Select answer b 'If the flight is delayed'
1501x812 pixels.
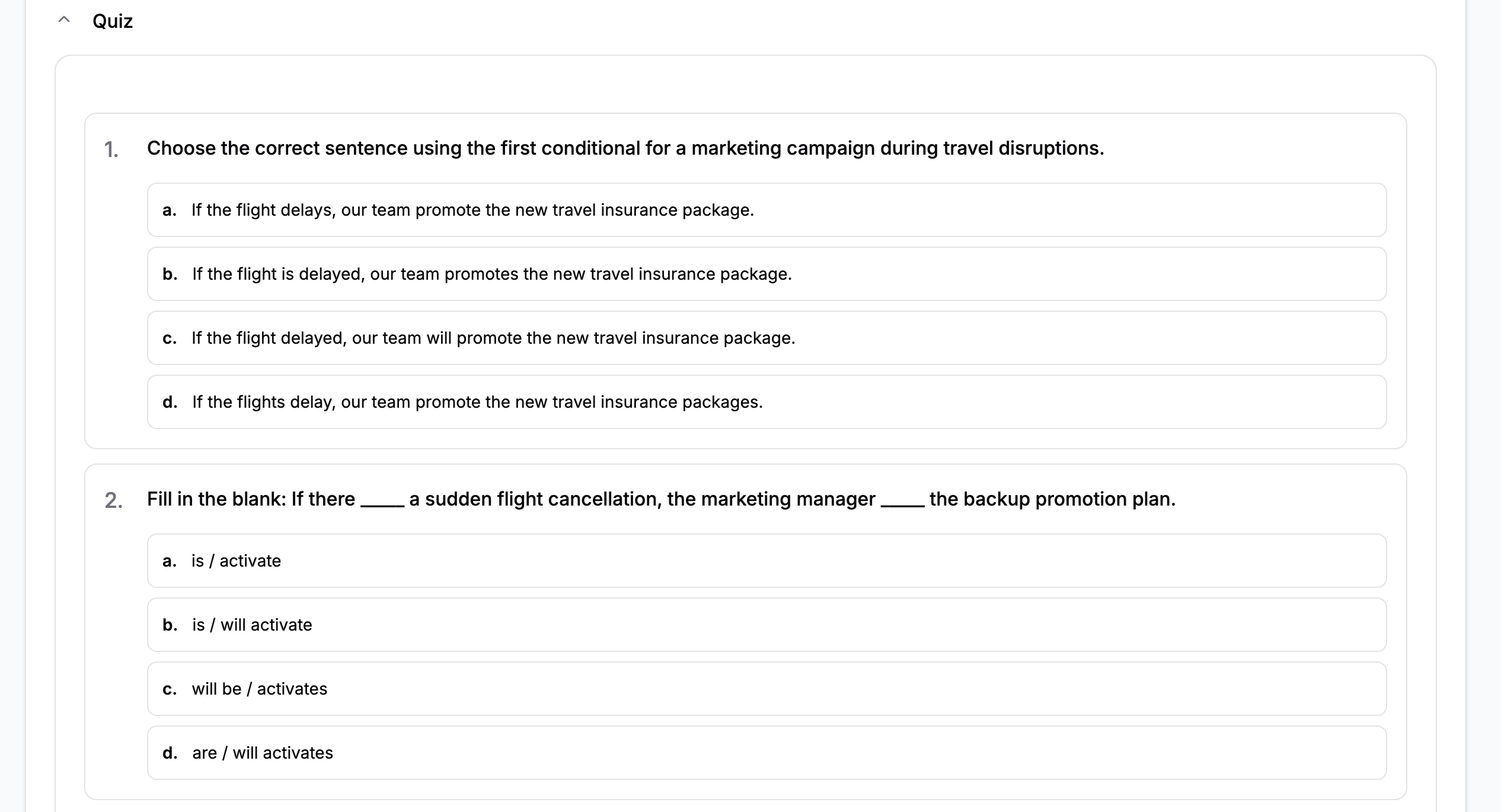[x=767, y=274]
